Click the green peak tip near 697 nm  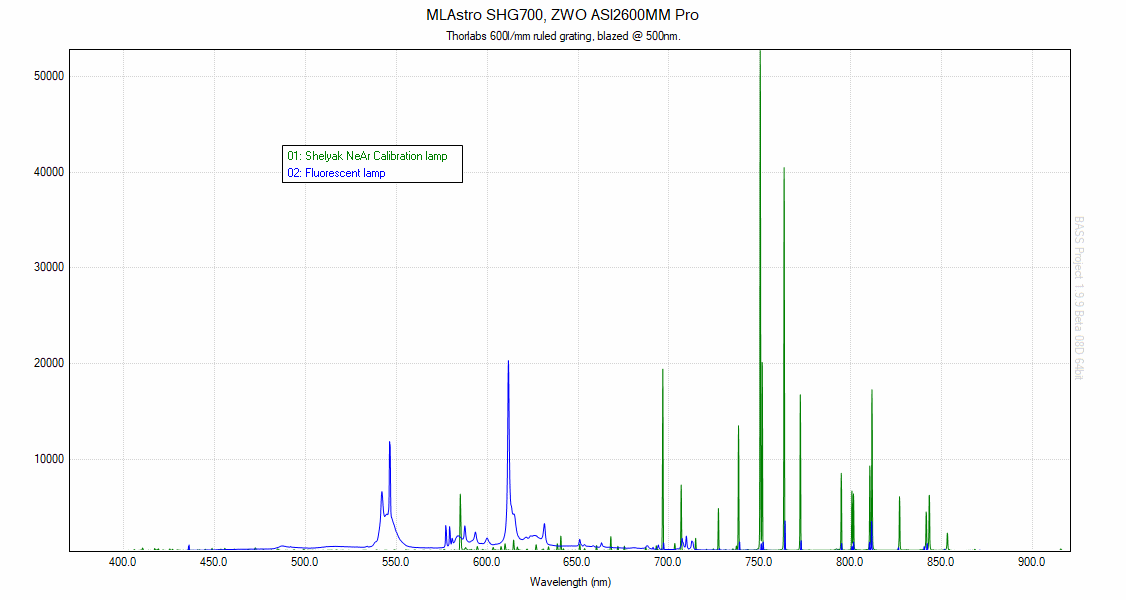coord(662,370)
